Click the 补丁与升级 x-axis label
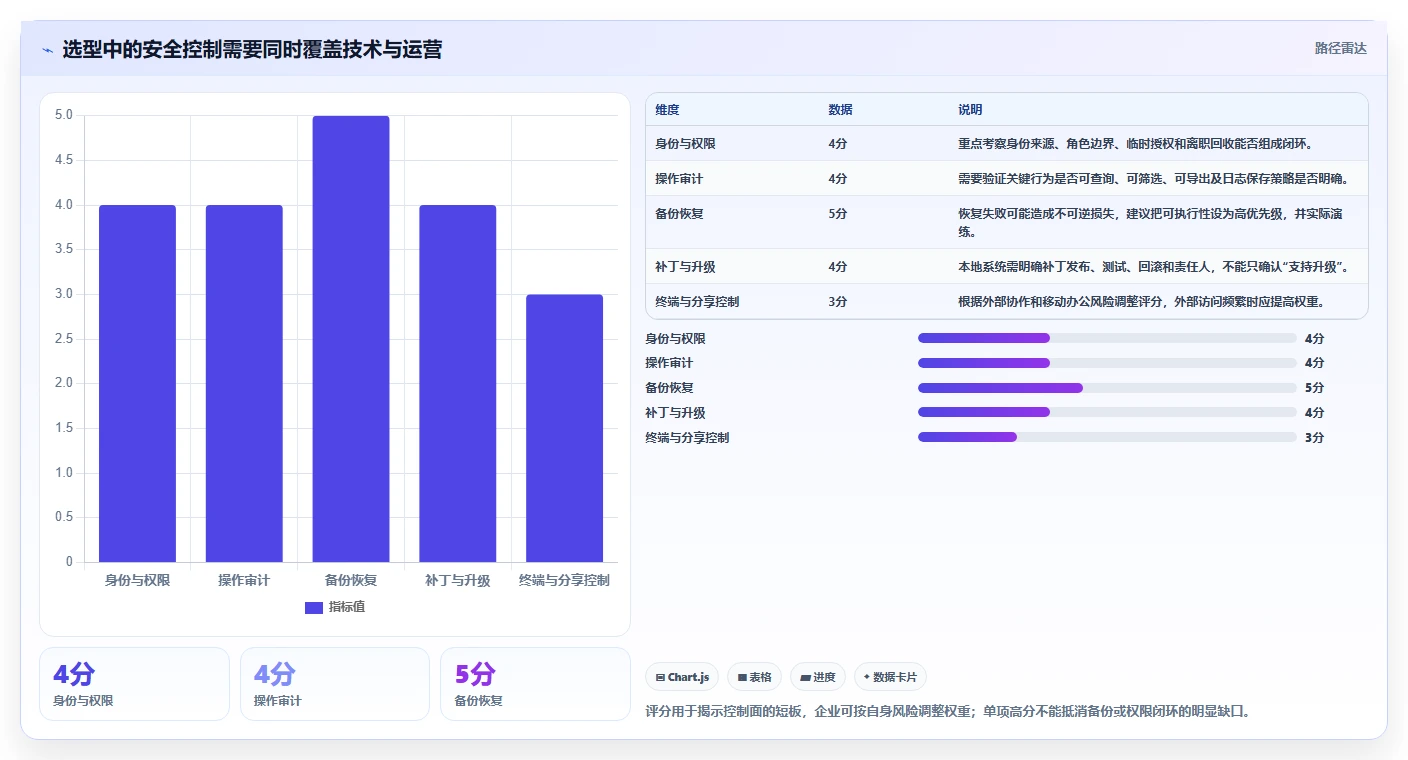This screenshot has width=1408, height=760. pos(458,580)
